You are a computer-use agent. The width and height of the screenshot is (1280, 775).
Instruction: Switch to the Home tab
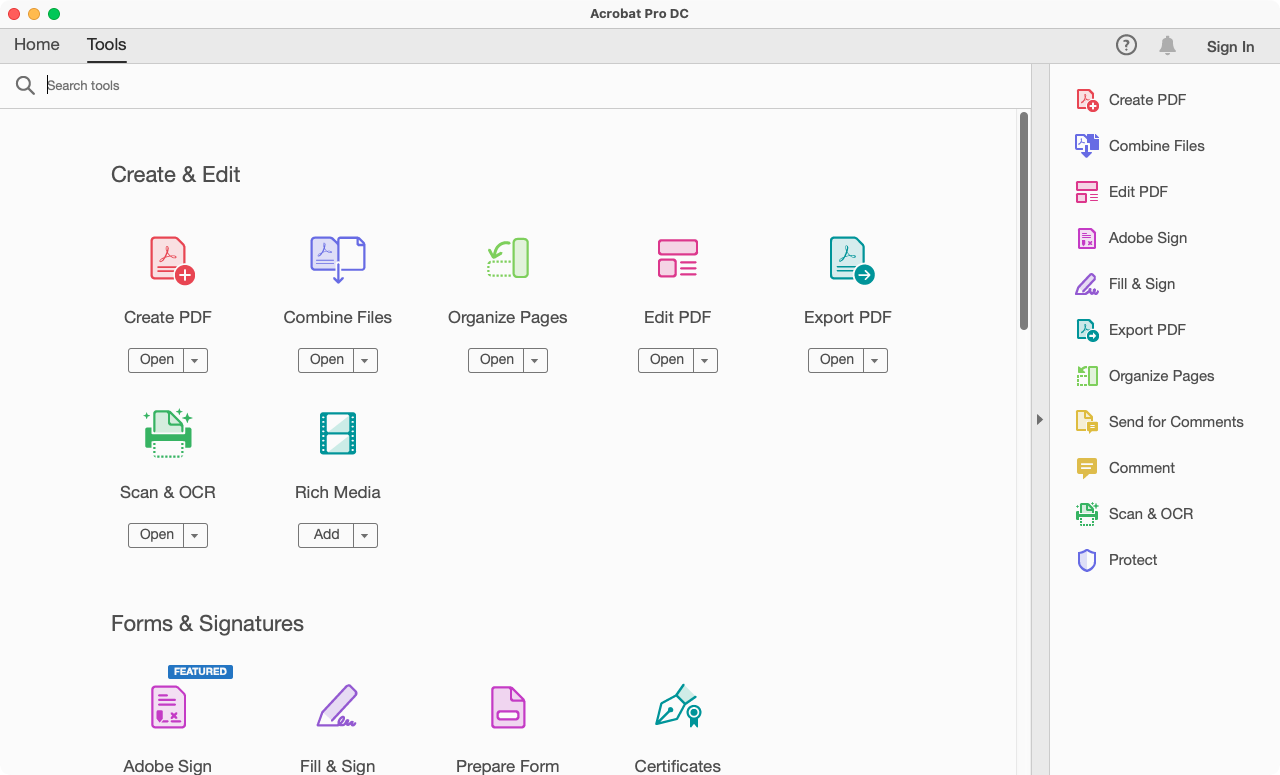tap(37, 45)
